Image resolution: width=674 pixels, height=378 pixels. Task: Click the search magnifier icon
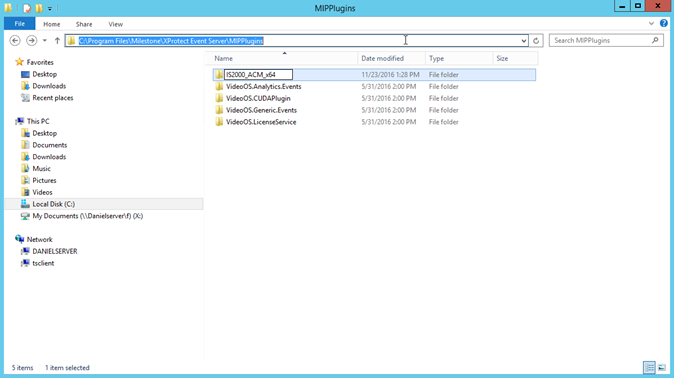point(655,40)
